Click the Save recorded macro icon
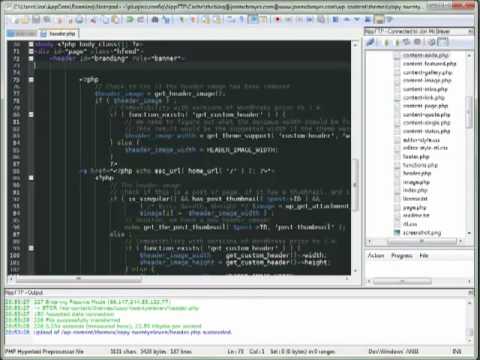 (x=321, y=20)
